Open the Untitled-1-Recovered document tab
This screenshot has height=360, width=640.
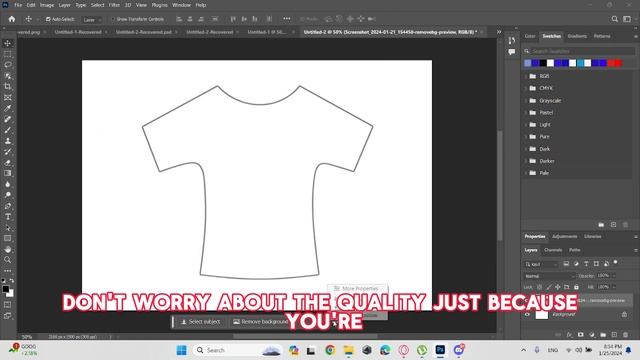pyautogui.click(x=78, y=32)
